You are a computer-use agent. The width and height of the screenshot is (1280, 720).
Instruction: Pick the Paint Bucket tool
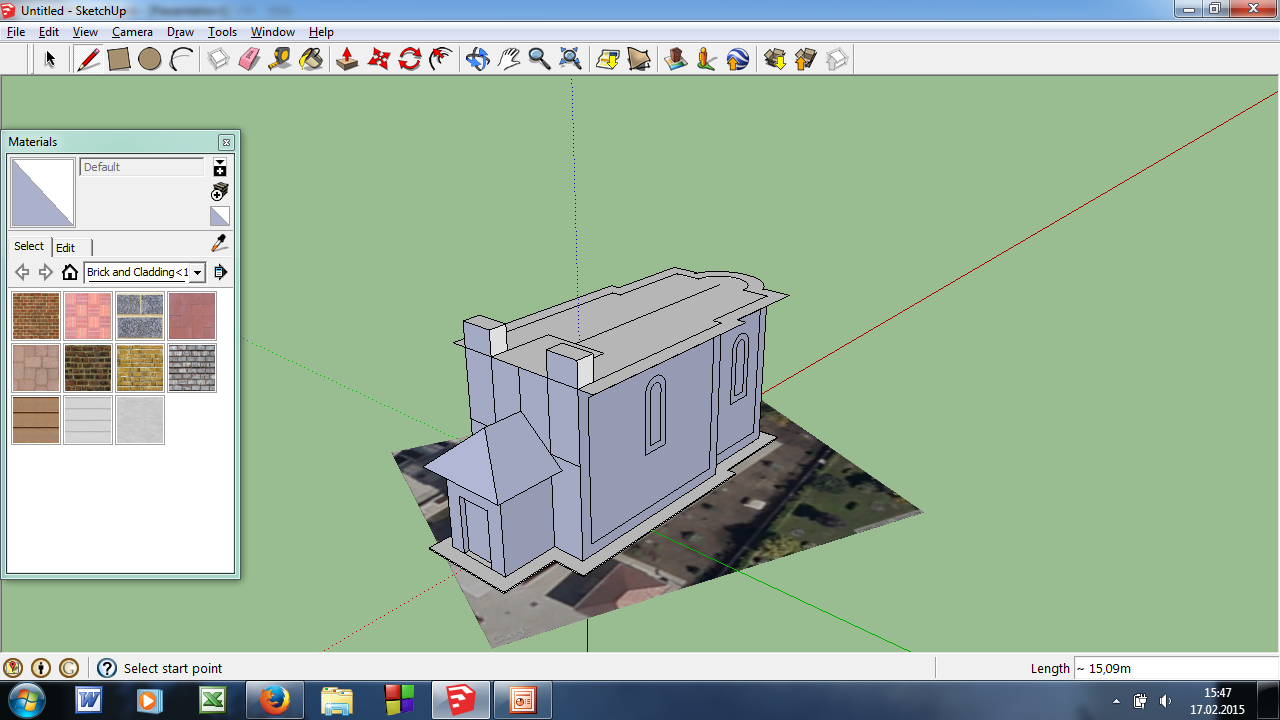pyautogui.click(x=311, y=60)
